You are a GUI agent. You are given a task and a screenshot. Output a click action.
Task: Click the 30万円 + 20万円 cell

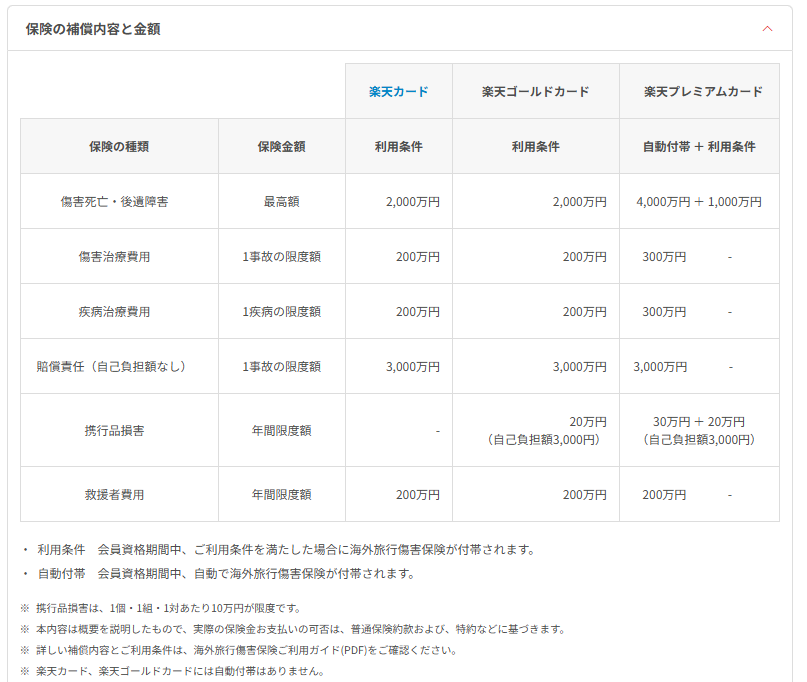(699, 430)
